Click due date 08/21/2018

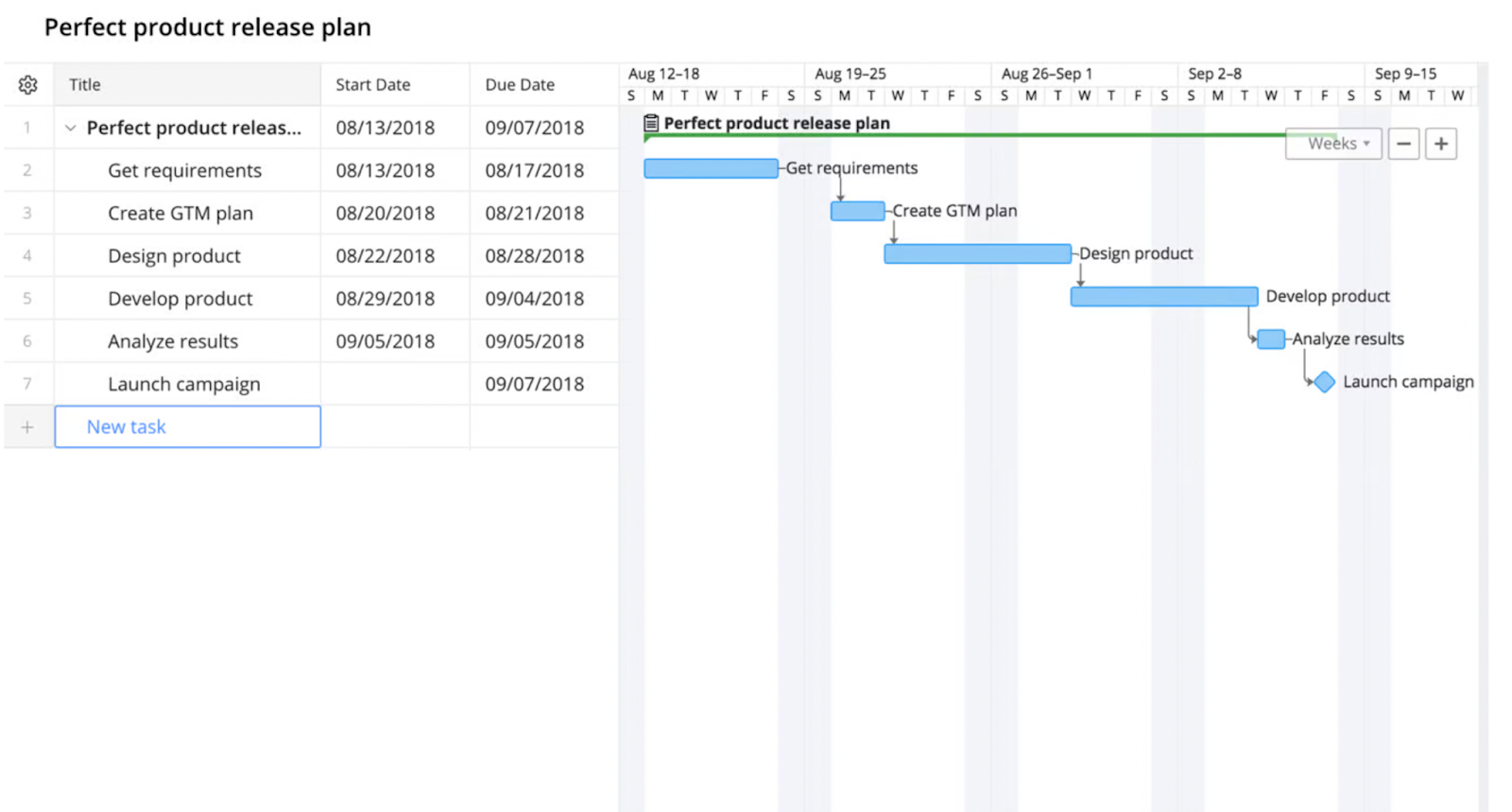tap(535, 213)
